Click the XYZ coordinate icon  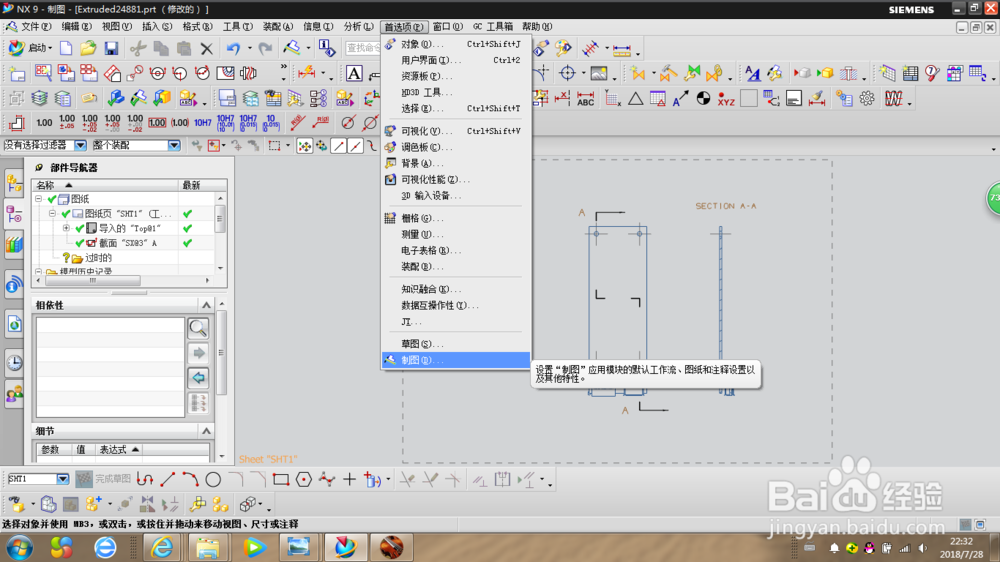(x=726, y=99)
